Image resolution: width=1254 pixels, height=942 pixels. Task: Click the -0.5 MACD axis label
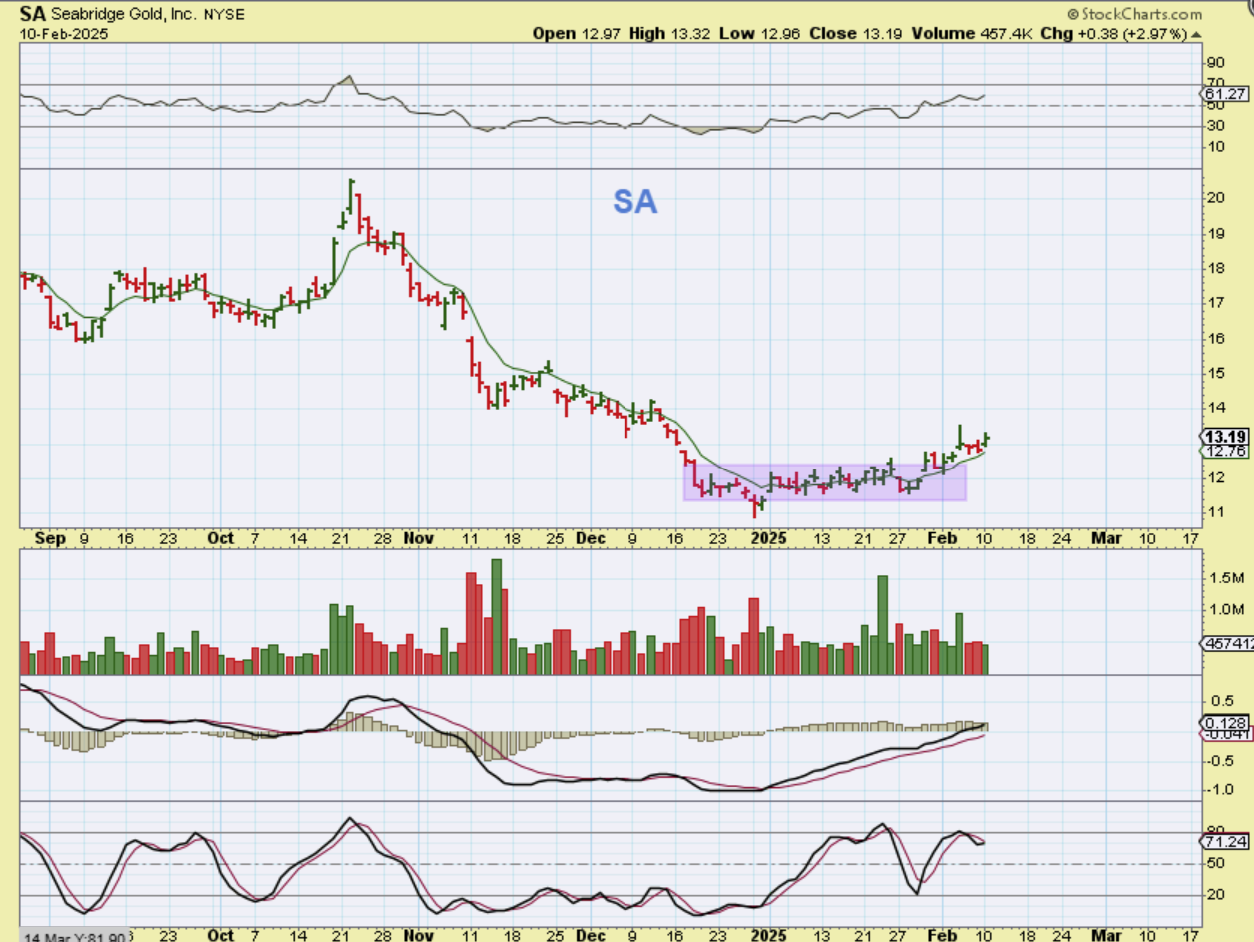pyautogui.click(x=1220, y=760)
